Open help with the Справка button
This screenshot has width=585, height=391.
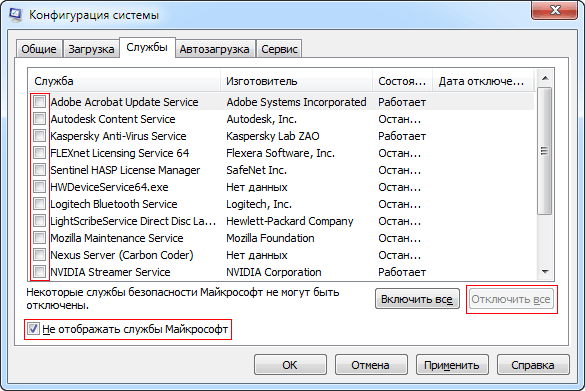[x=533, y=365]
